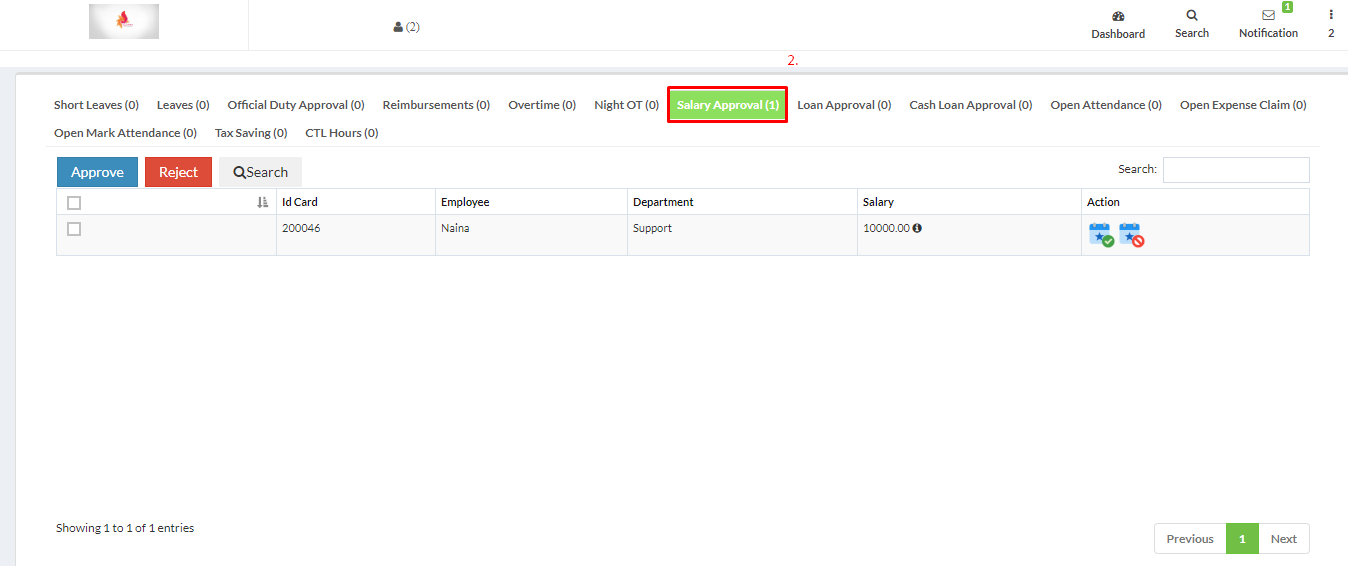The height and width of the screenshot is (566, 1348).
Task: Open the Notification envelope icon
Action: point(1268,16)
